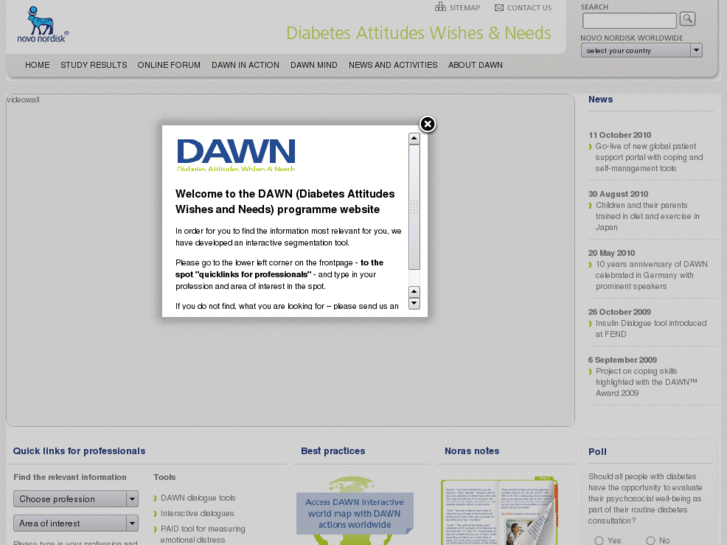The image size is (727, 545).
Task: Open the DAWN dialogue tools link
Action: (198, 498)
